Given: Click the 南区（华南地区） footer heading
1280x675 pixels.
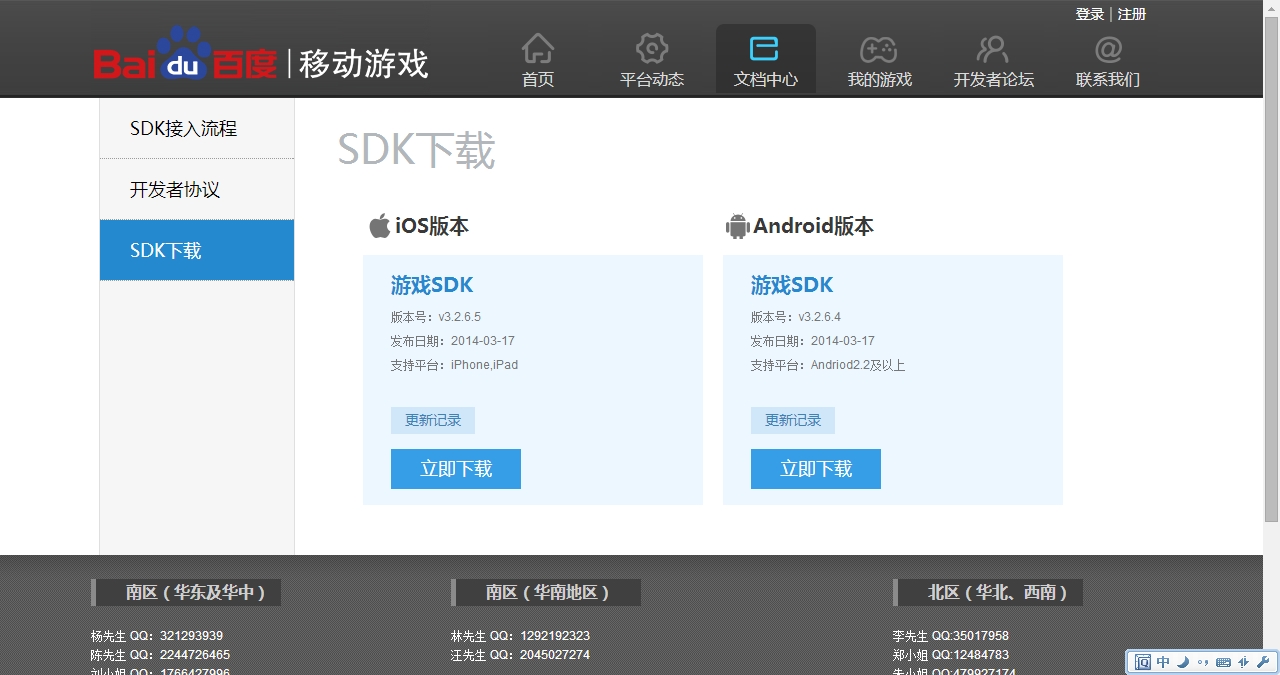Looking at the screenshot, I should [548, 592].
